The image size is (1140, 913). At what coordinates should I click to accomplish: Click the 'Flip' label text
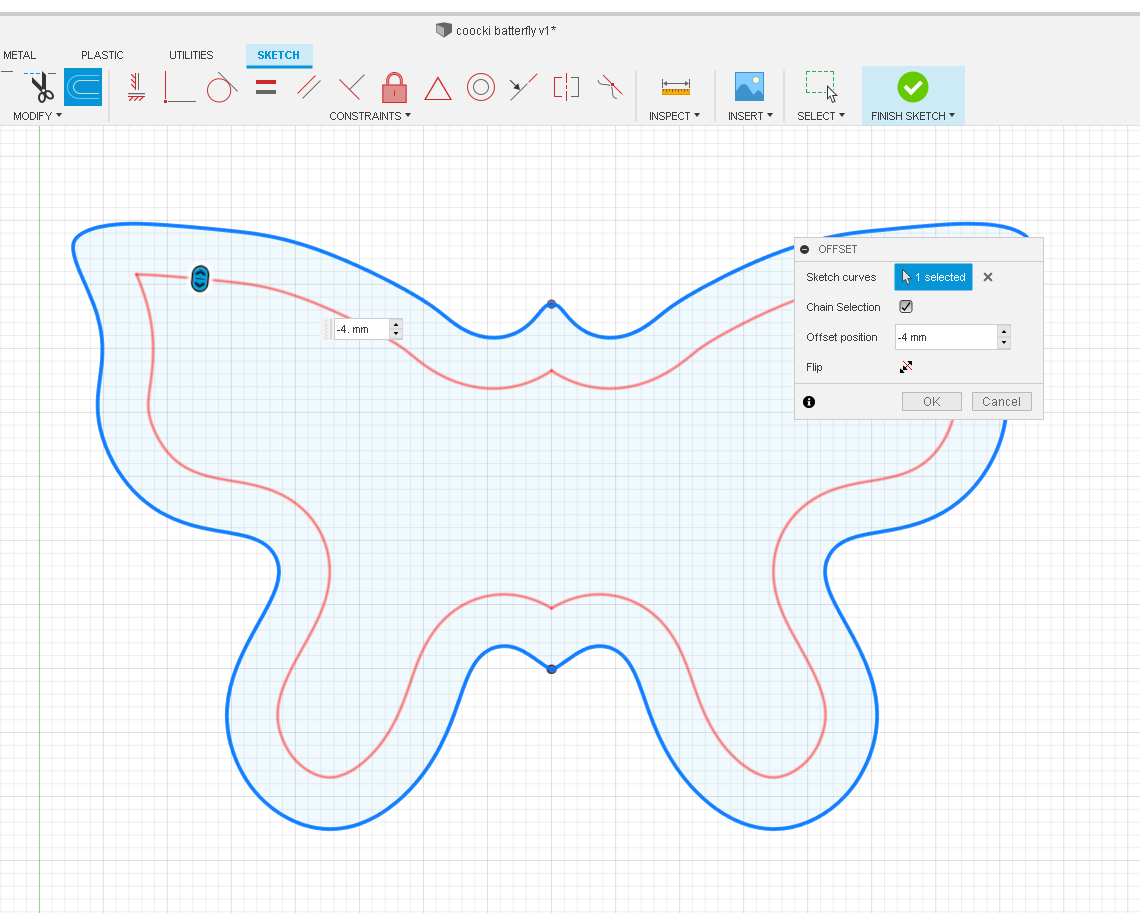[814, 367]
